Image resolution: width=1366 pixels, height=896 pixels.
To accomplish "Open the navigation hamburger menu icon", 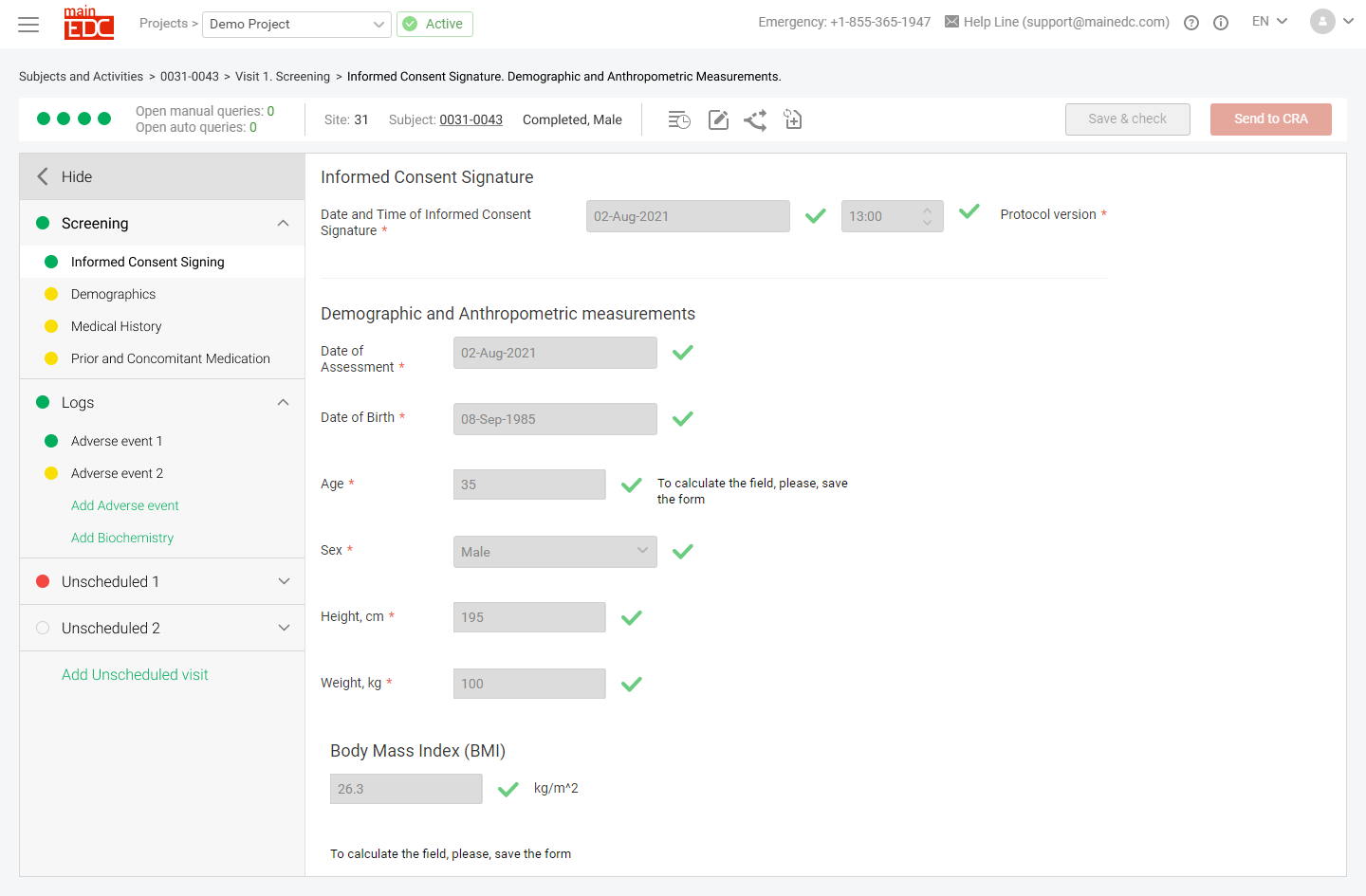I will coord(28,24).
